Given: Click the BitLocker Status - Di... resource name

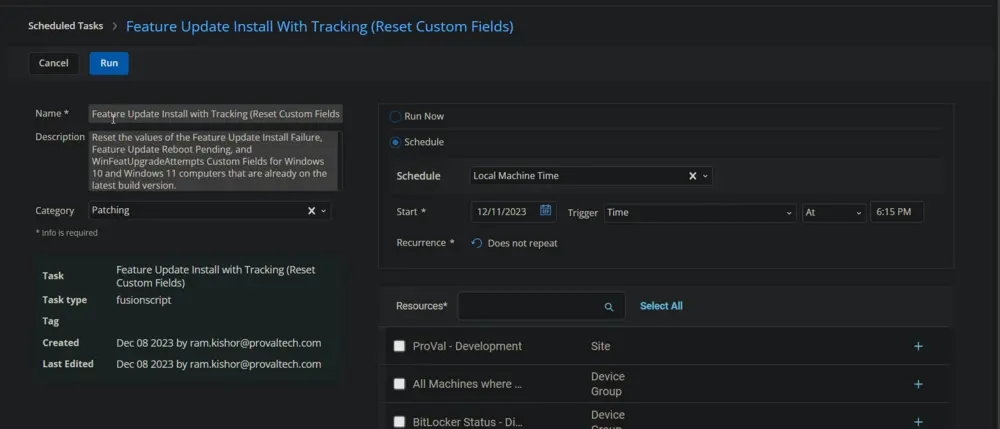Looking at the screenshot, I should (467, 422).
